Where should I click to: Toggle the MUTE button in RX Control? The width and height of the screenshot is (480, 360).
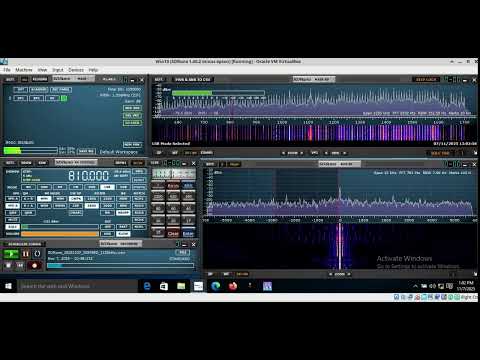12,220
